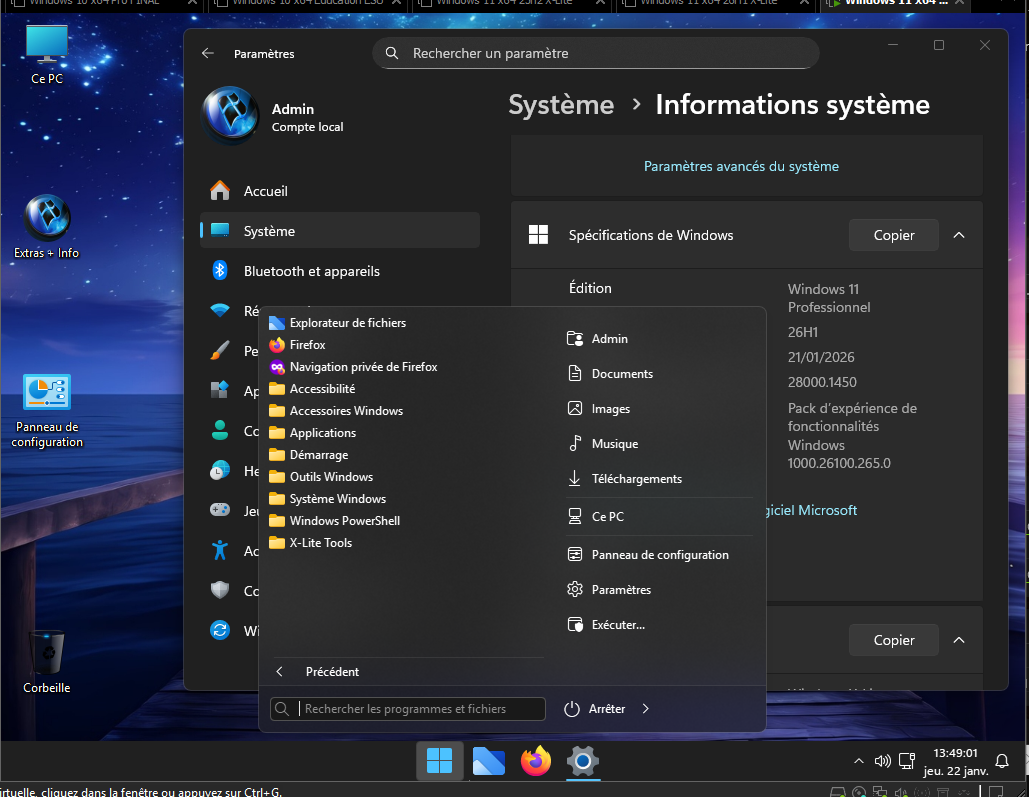Open Firefox from the start menu list
The height and width of the screenshot is (797, 1029).
pyautogui.click(x=307, y=345)
